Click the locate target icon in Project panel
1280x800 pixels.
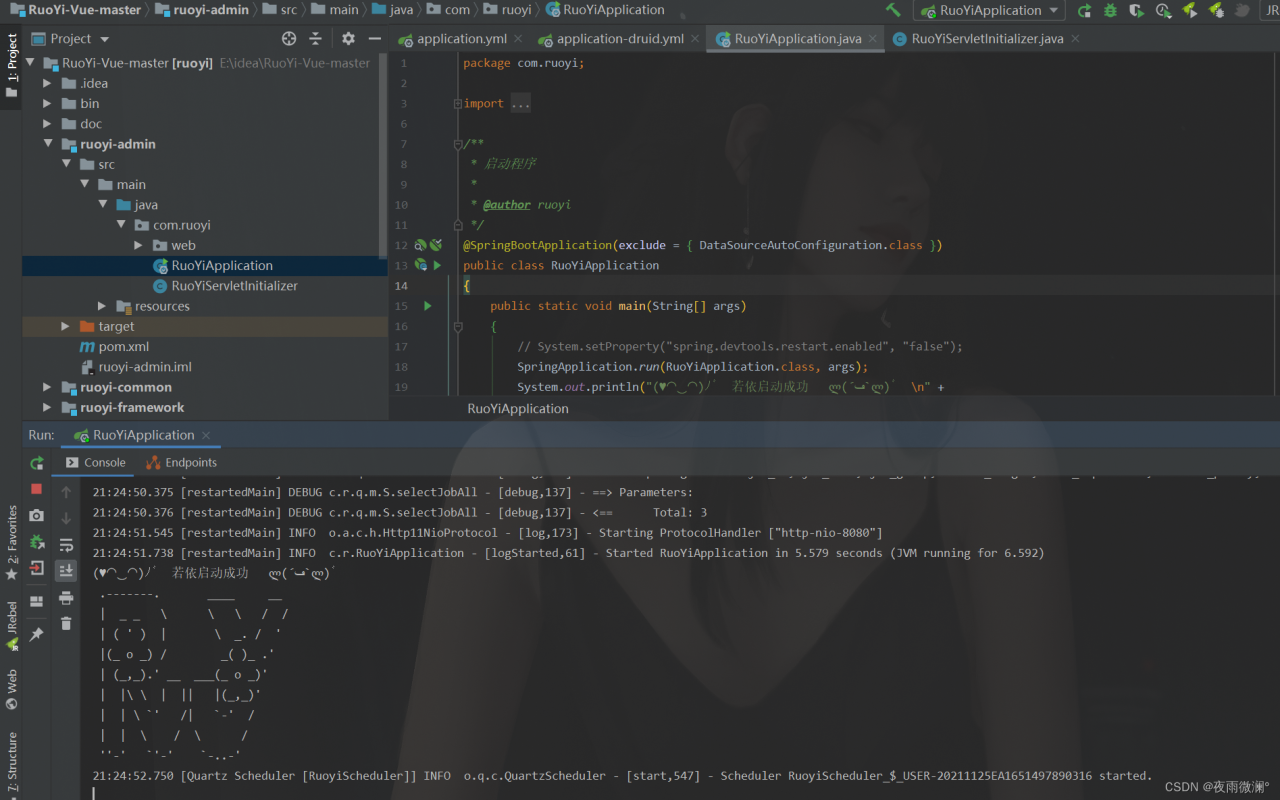tap(289, 38)
